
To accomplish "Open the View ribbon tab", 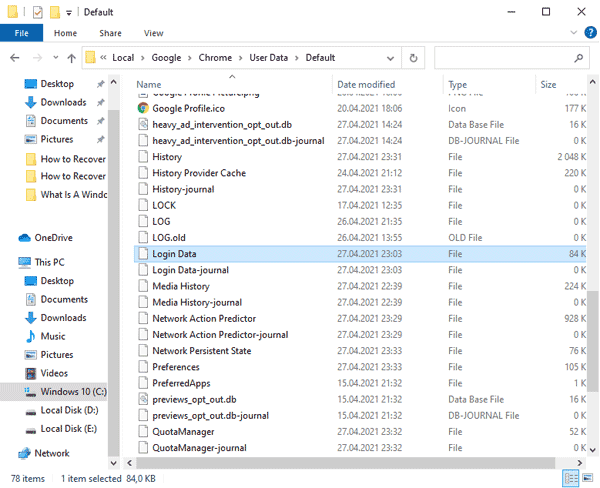I will [x=153, y=33].
